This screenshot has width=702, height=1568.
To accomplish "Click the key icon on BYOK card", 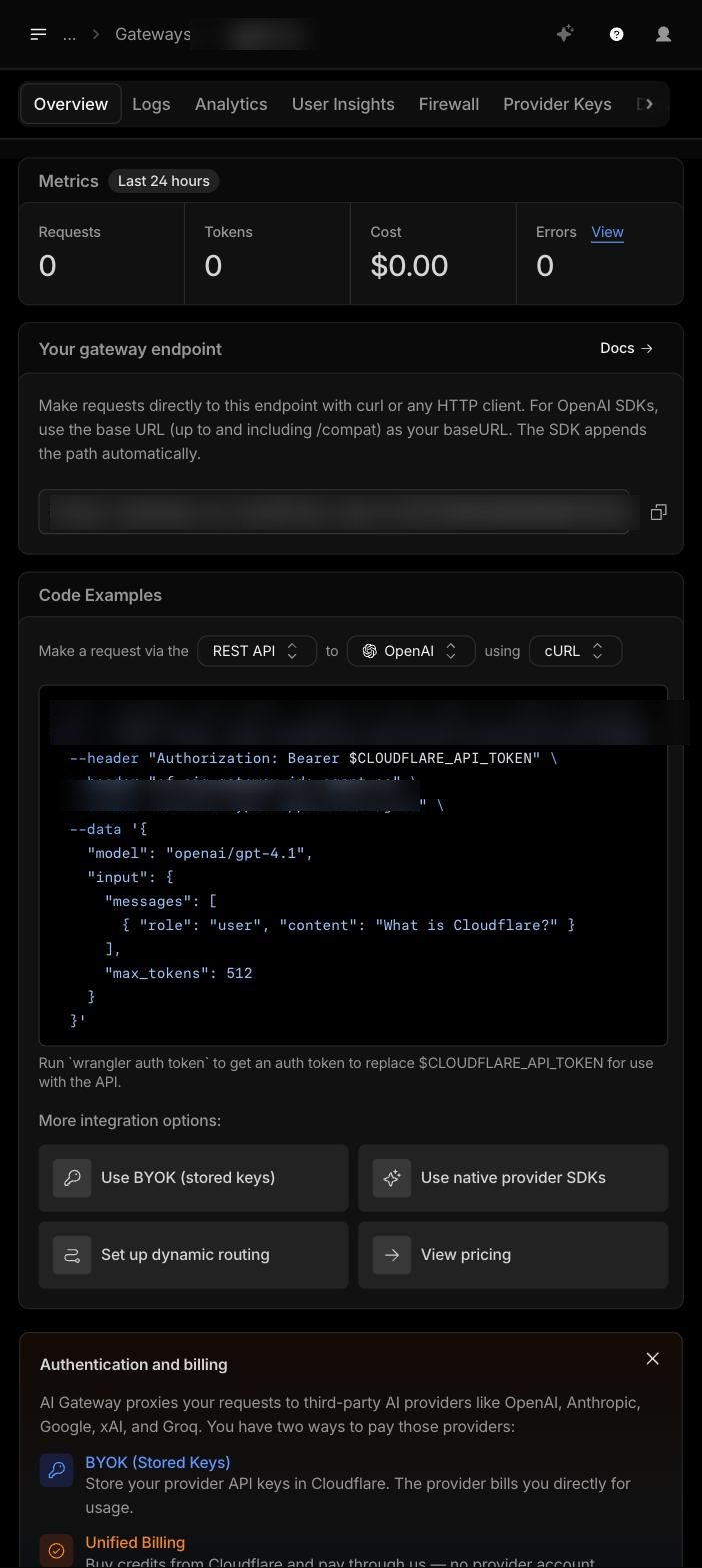I will click(x=72, y=1178).
